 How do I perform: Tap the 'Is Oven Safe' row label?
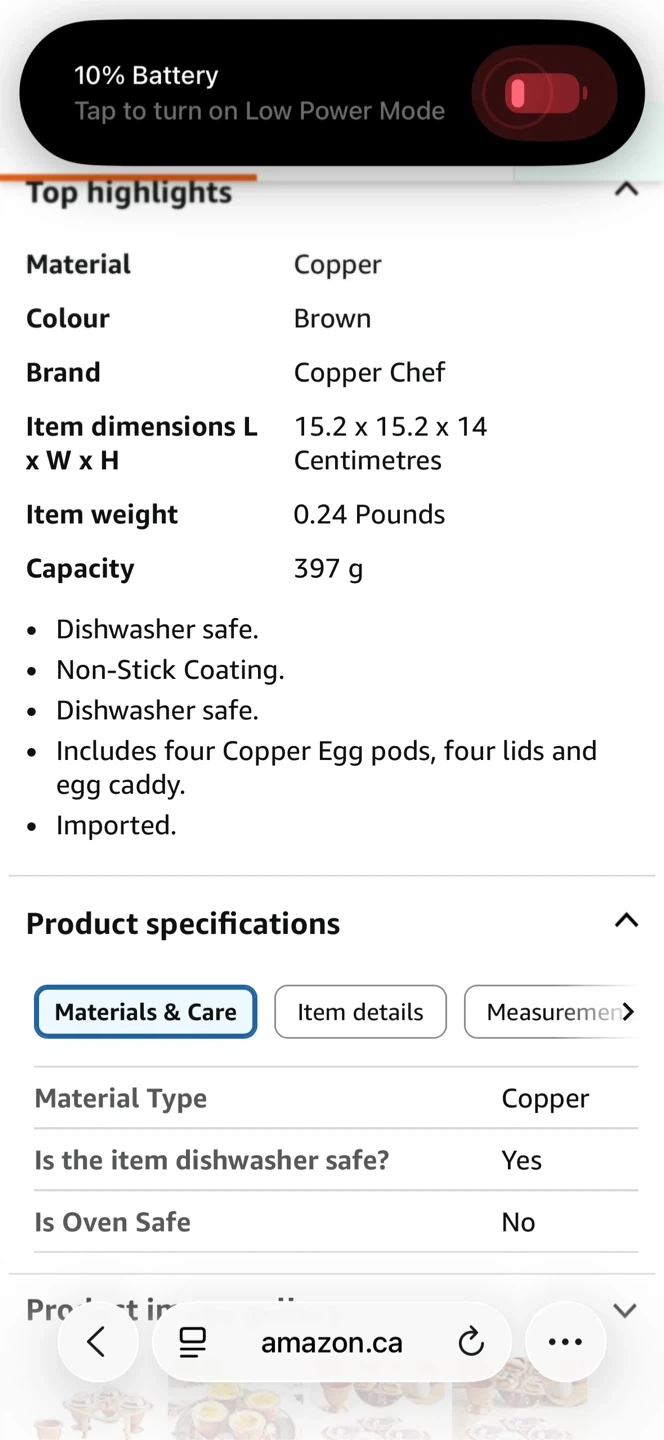tap(113, 1222)
